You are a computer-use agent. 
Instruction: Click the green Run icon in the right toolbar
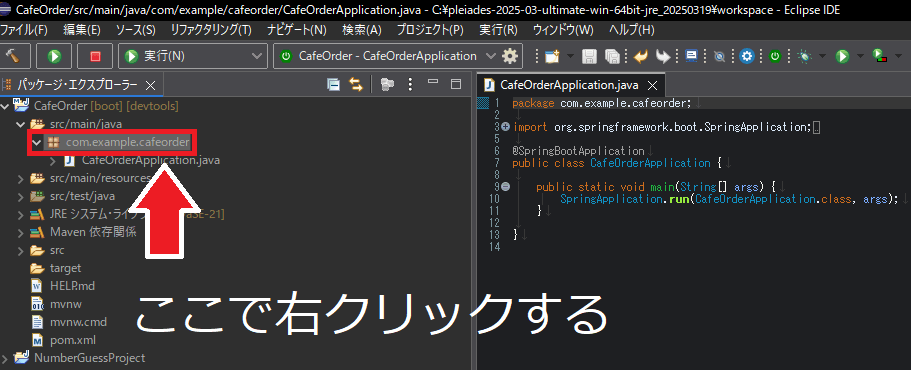coord(842,56)
